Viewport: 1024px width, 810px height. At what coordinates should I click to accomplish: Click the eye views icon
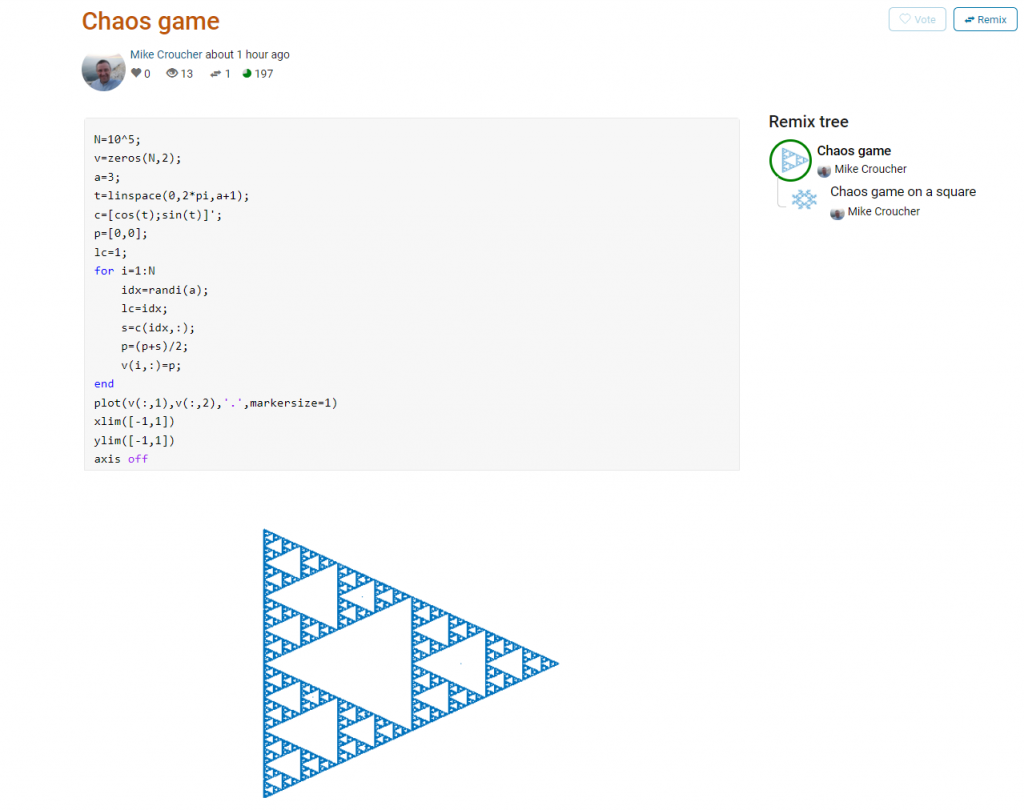click(172, 73)
